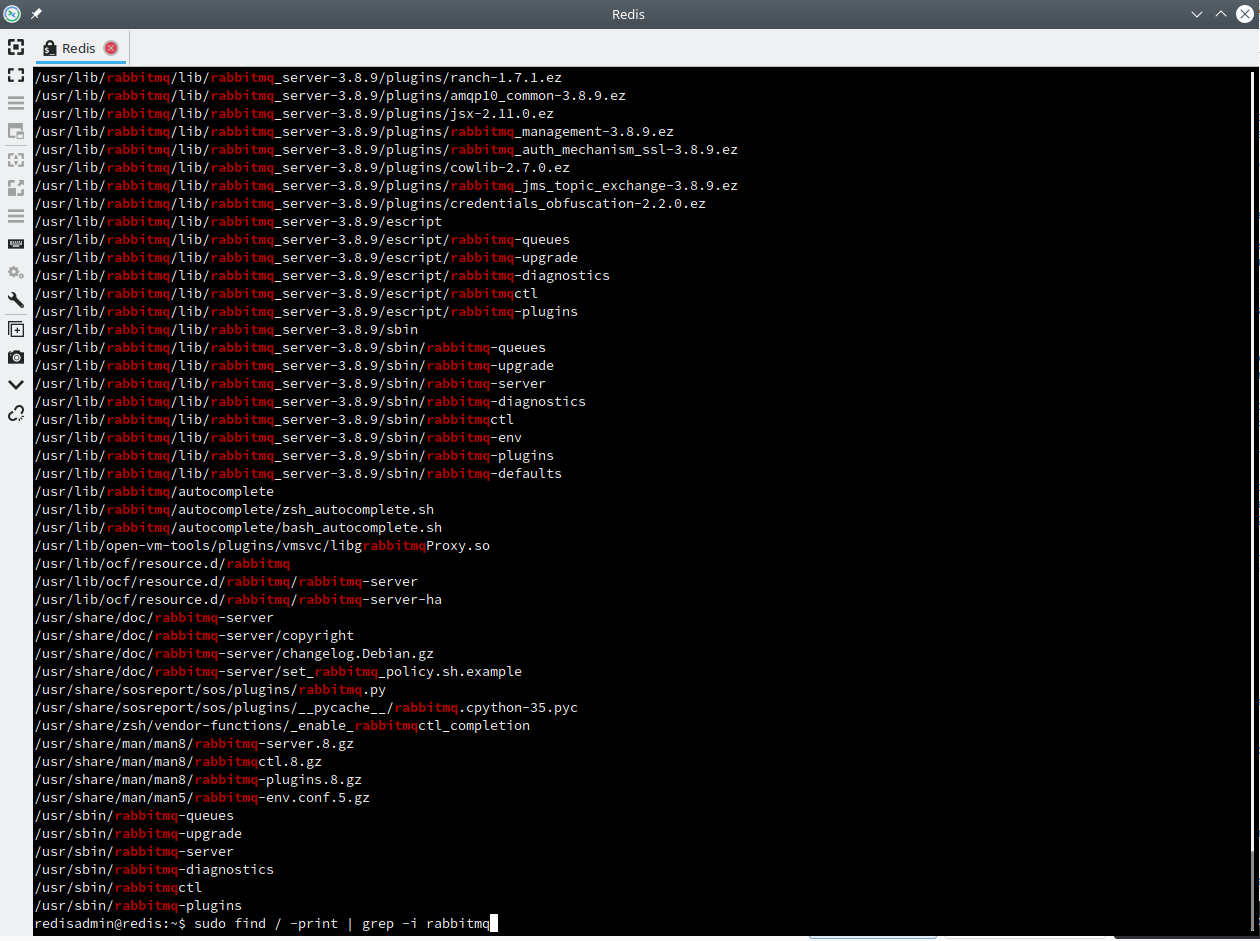
Task: Open the gears preferences icon
Action: tap(16, 272)
